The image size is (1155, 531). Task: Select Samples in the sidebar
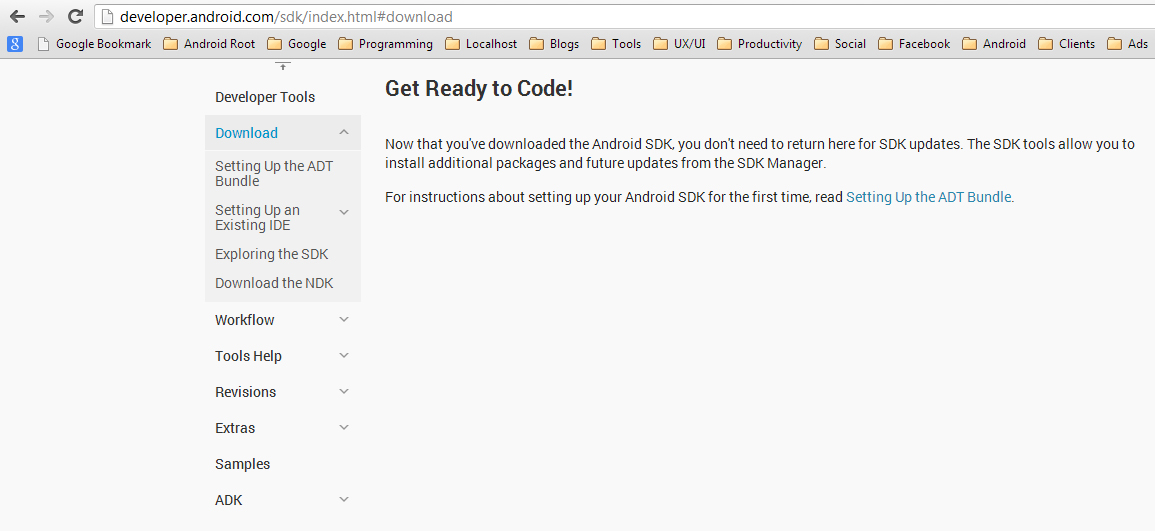[x=242, y=464]
